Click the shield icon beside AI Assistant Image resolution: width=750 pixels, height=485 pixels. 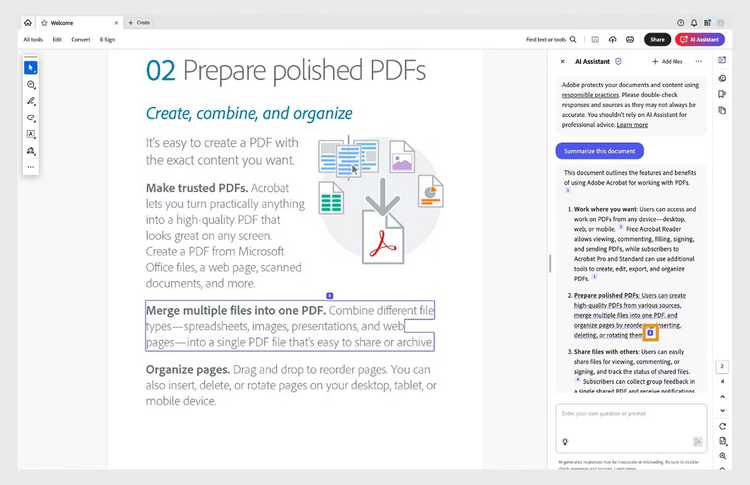pyautogui.click(x=618, y=61)
